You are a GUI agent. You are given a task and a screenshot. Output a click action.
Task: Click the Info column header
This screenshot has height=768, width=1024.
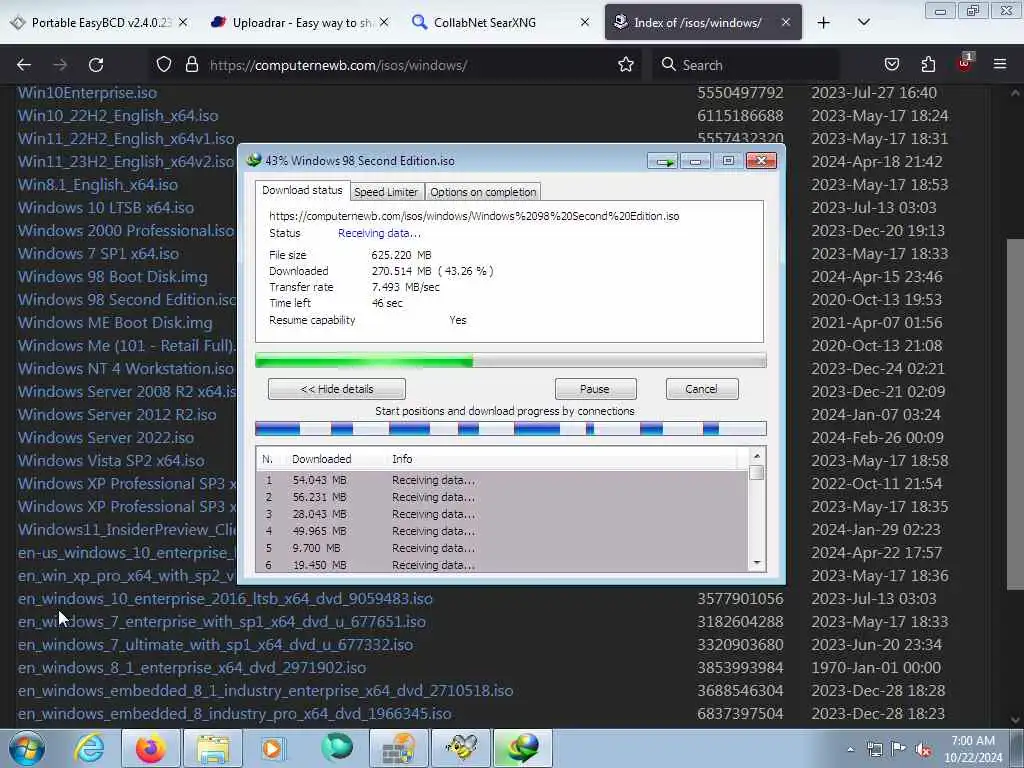402,459
